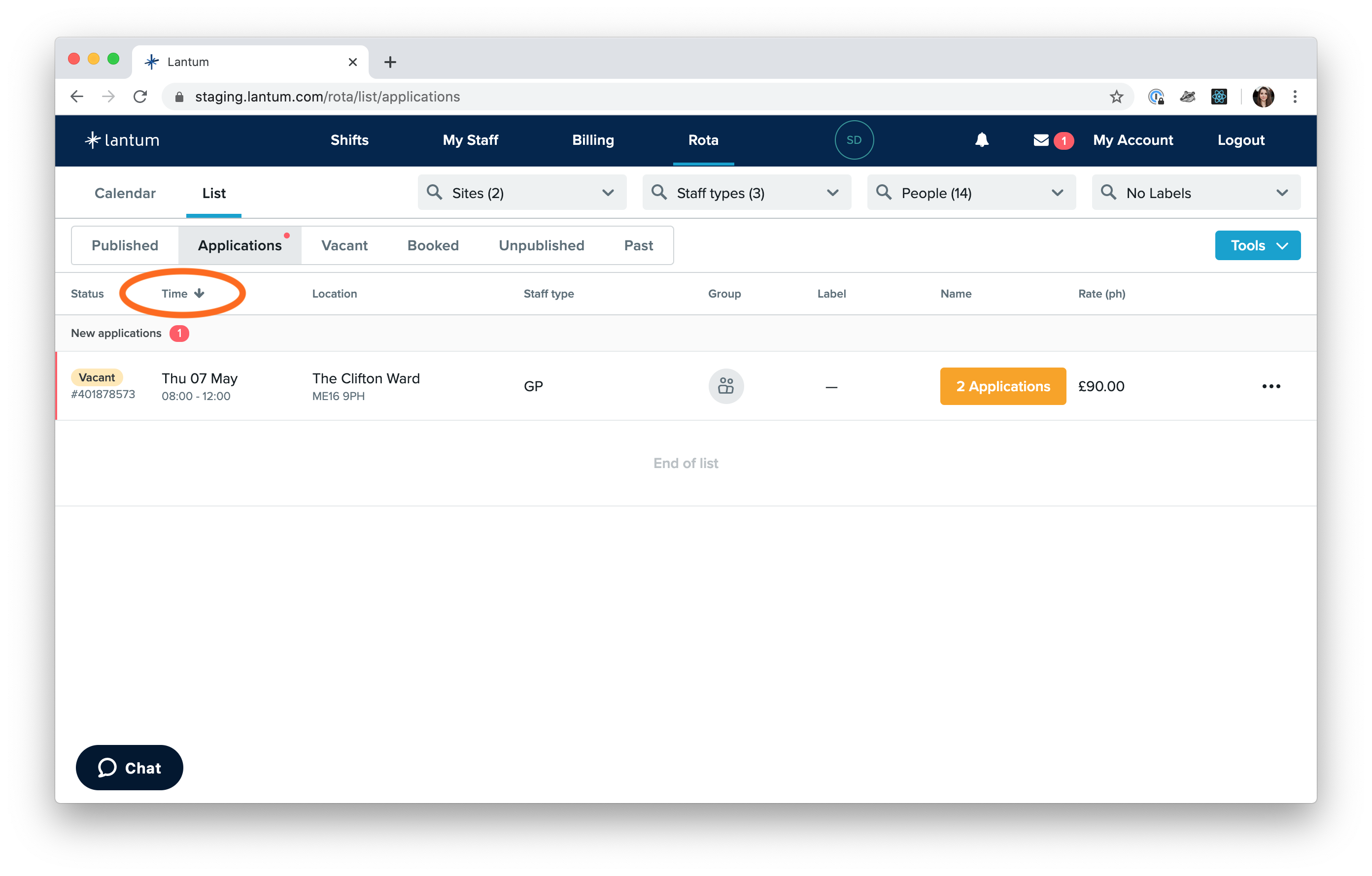Click the 2 Applications button
This screenshot has width=1372, height=876.
(x=1003, y=386)
